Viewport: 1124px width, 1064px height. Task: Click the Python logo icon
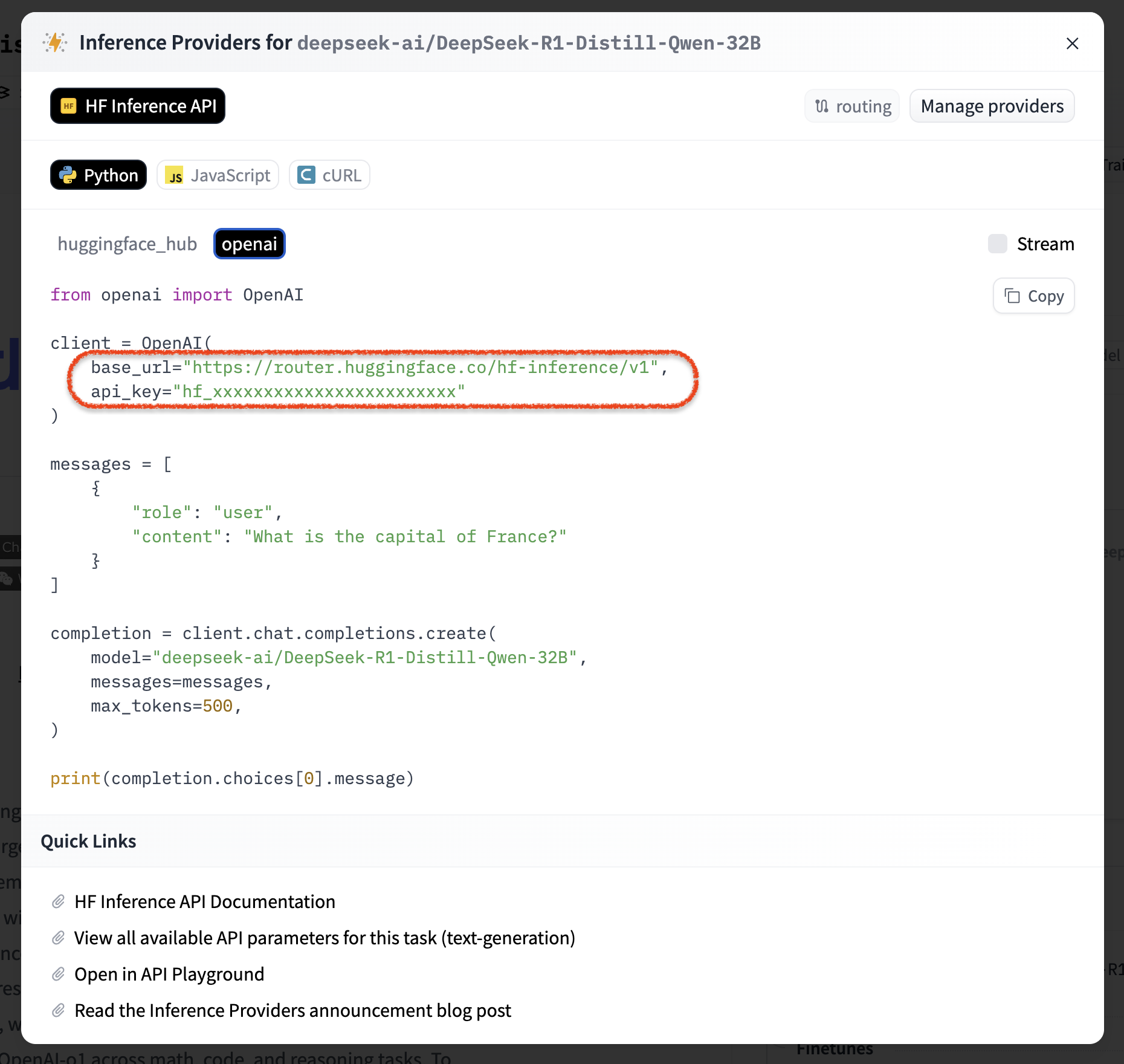coord(68,175)
